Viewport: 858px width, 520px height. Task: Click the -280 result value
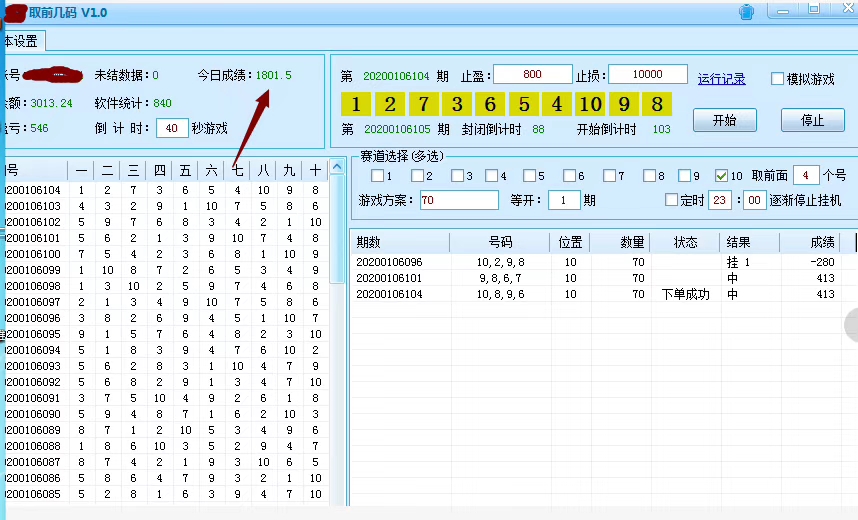[x=822, y=262]
